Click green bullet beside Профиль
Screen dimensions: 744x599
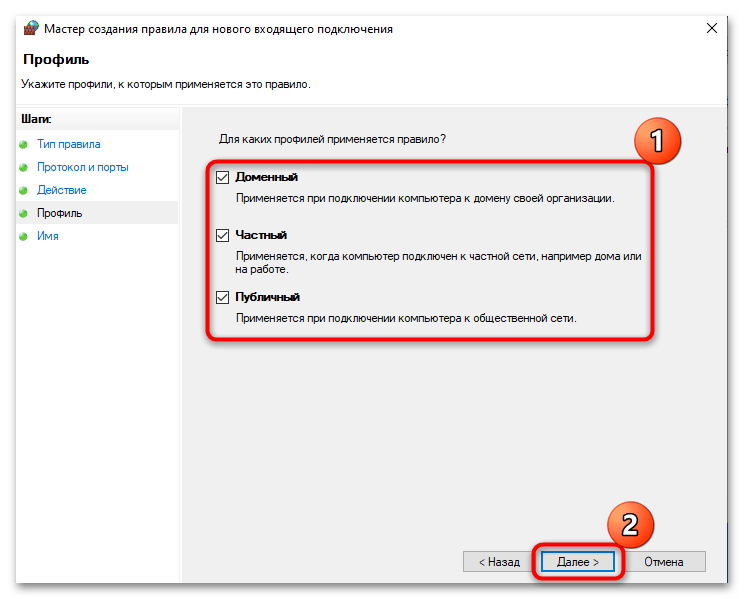coord(23,214)
